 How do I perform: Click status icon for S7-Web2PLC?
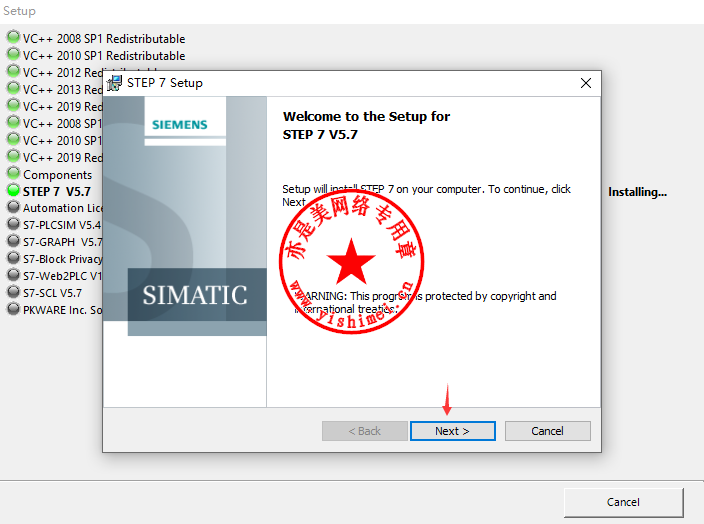13,275
